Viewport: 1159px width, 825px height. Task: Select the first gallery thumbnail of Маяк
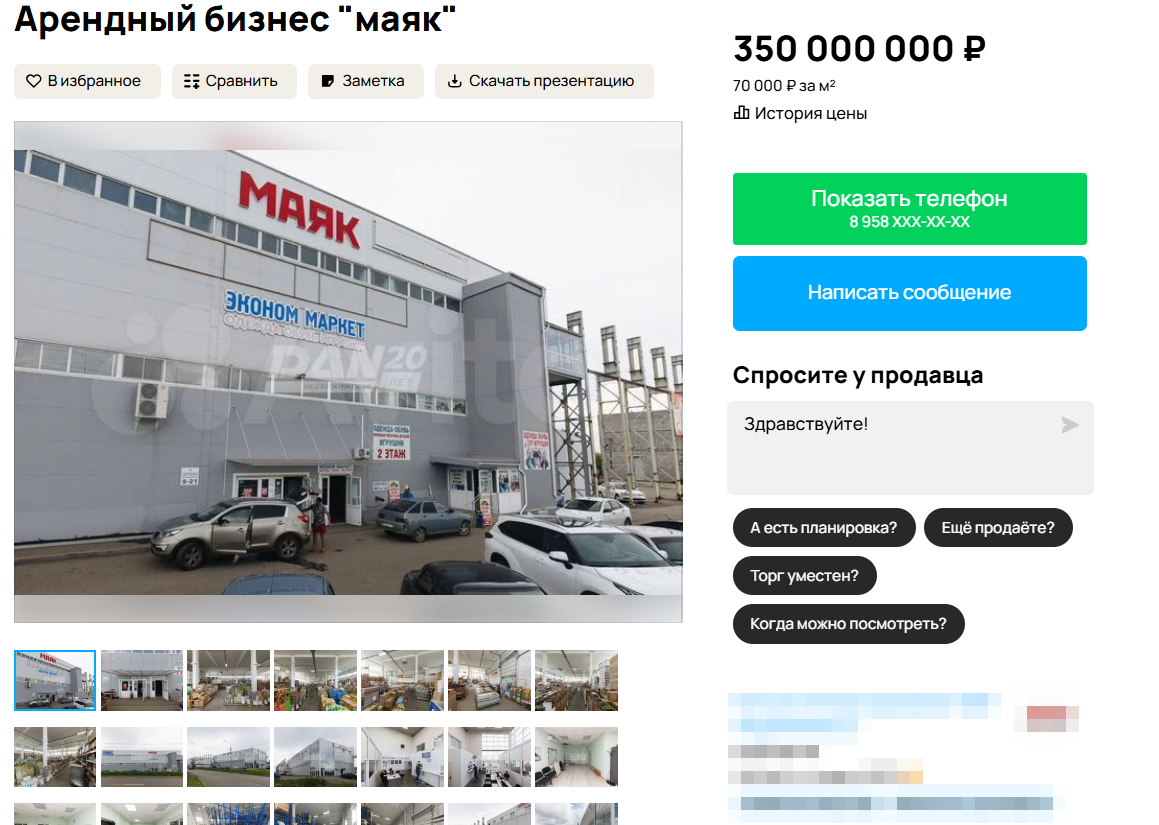(x=55, y=680)
